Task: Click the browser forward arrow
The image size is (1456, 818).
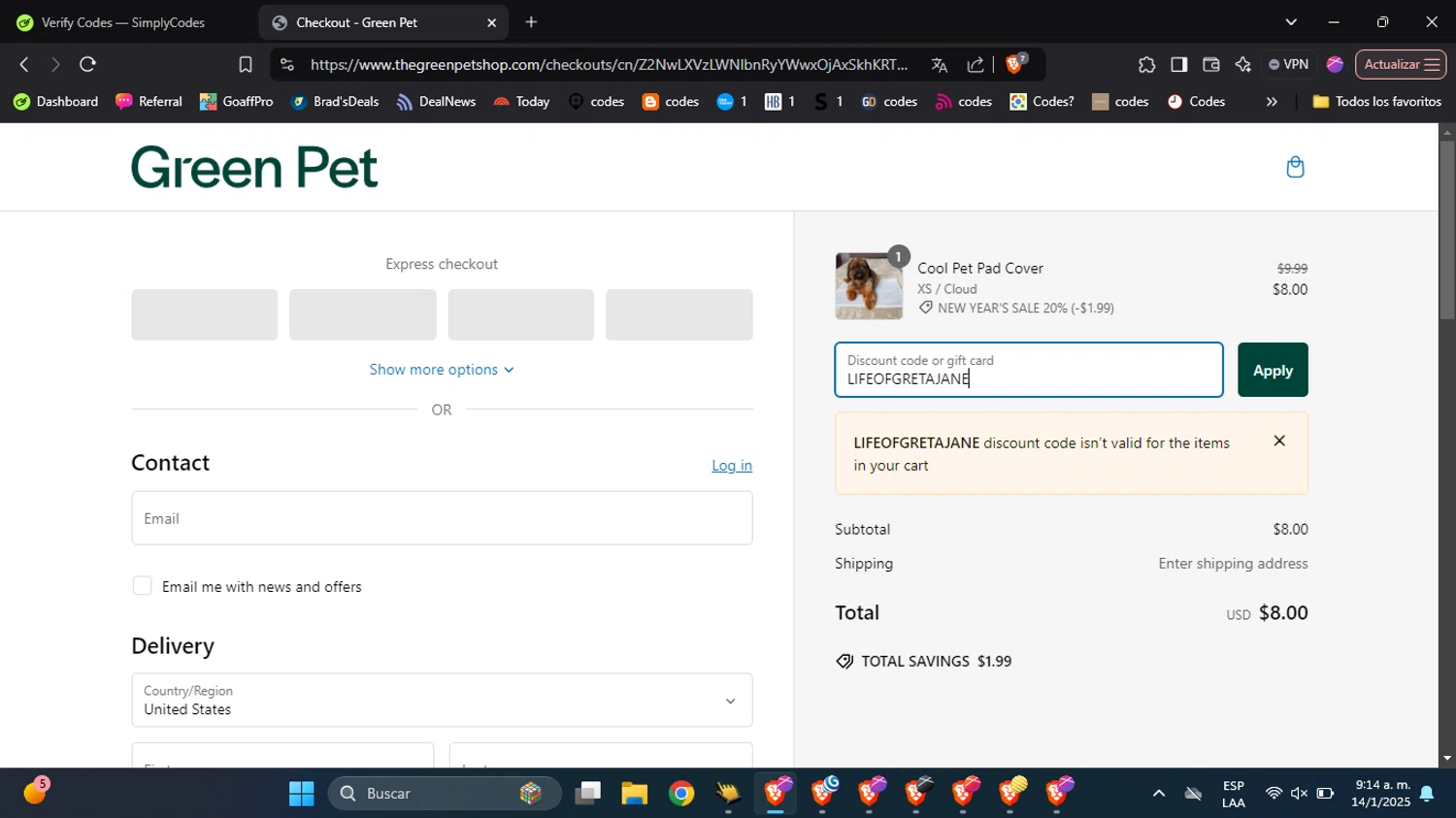Action: tap(55, 64)
